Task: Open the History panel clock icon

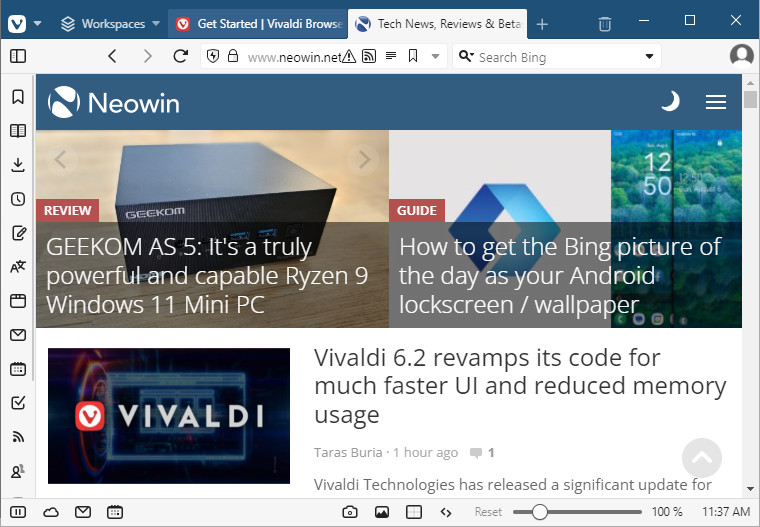Action: 17,199
